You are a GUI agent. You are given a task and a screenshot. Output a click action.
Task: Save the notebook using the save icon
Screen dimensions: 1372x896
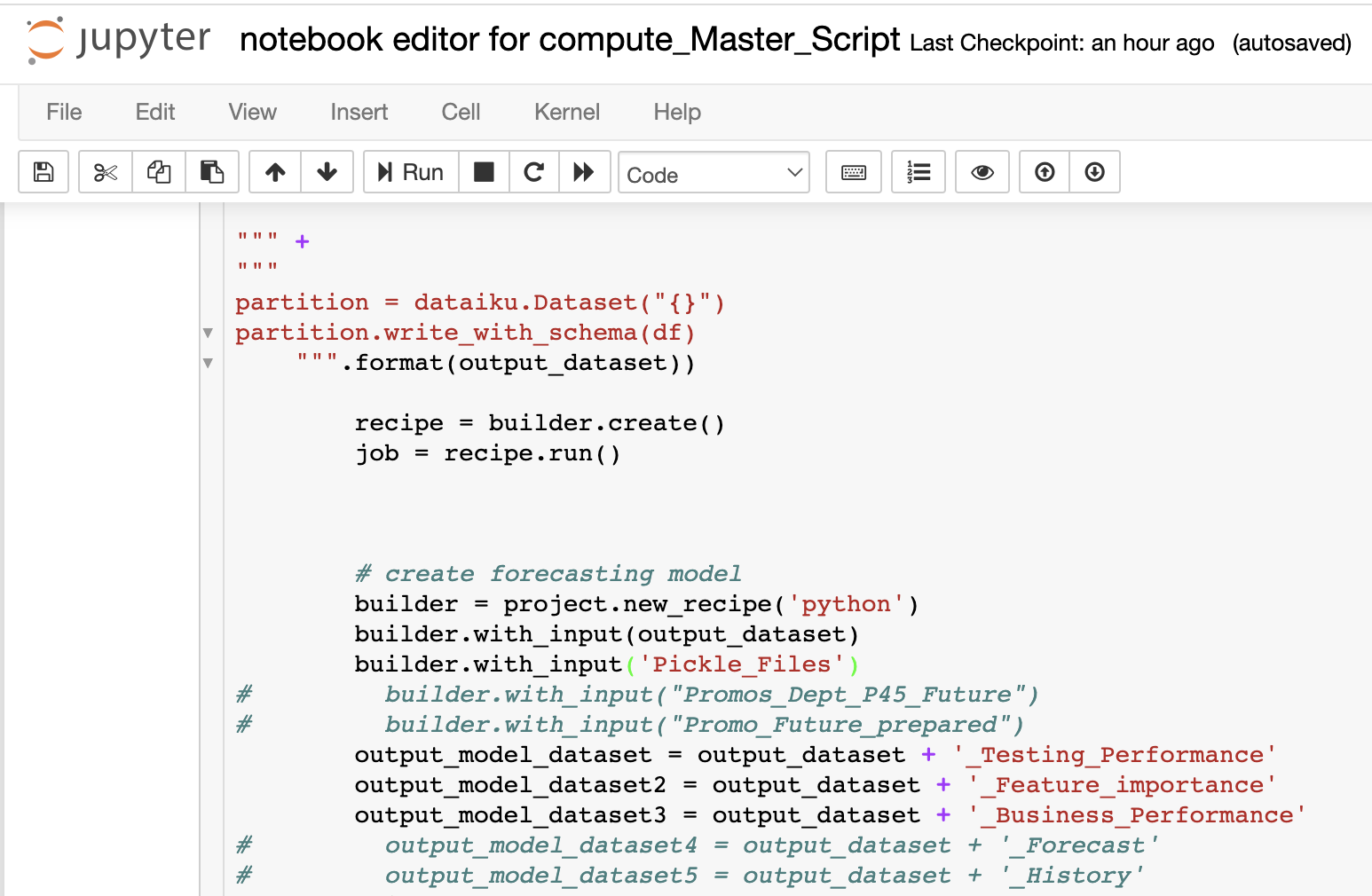pos(43,171)
